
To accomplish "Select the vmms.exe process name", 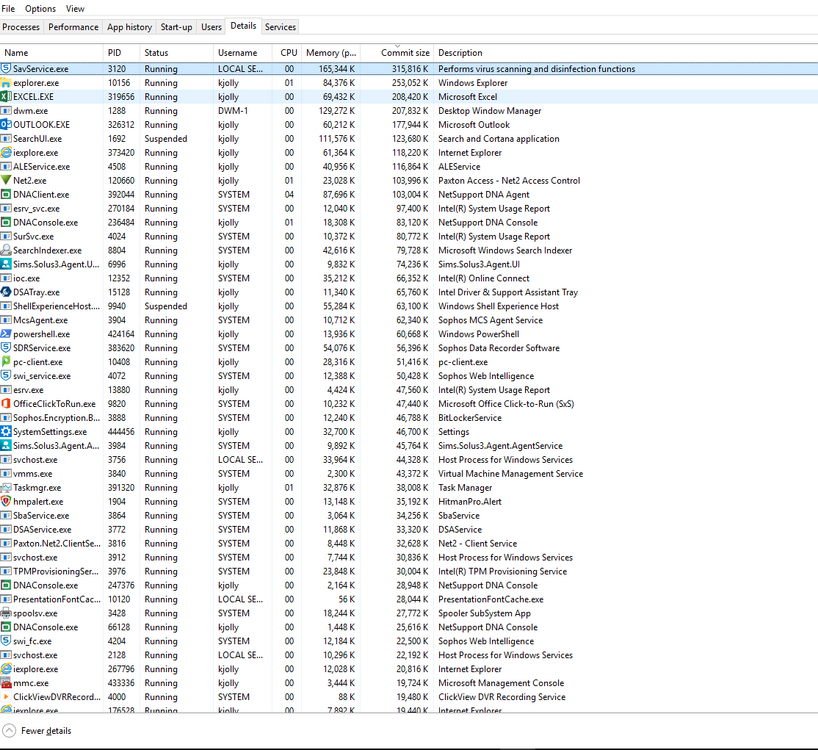I will [x=33, y=474].
